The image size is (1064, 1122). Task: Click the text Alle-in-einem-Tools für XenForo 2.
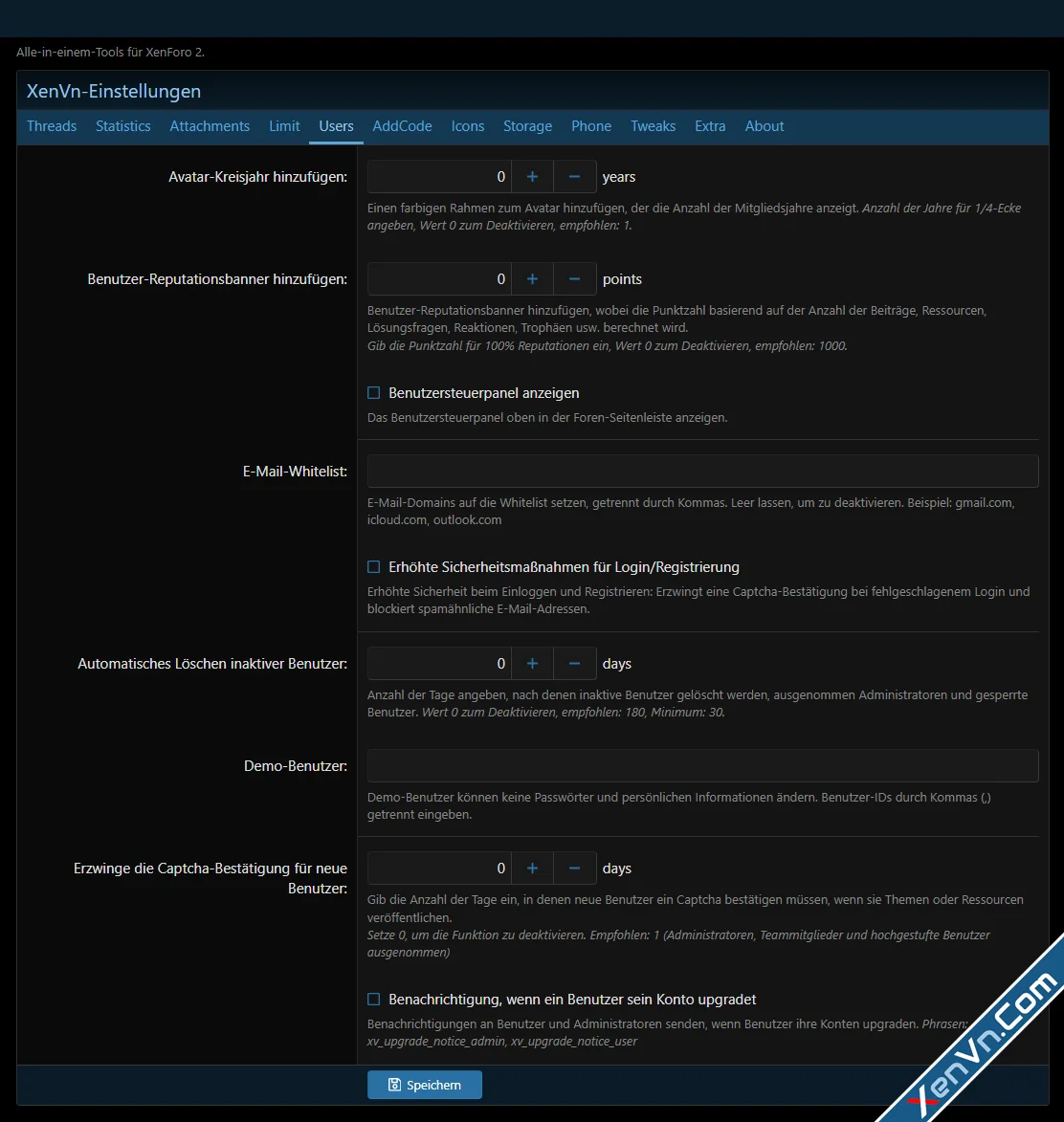click(110, 52)
